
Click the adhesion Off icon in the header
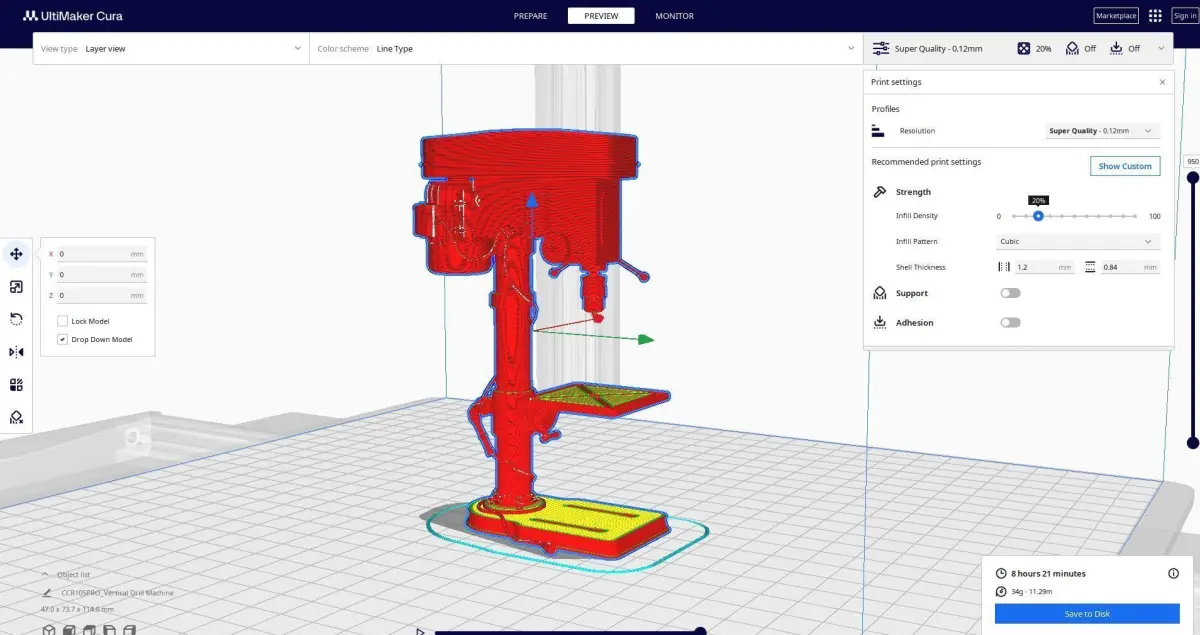1116,48
